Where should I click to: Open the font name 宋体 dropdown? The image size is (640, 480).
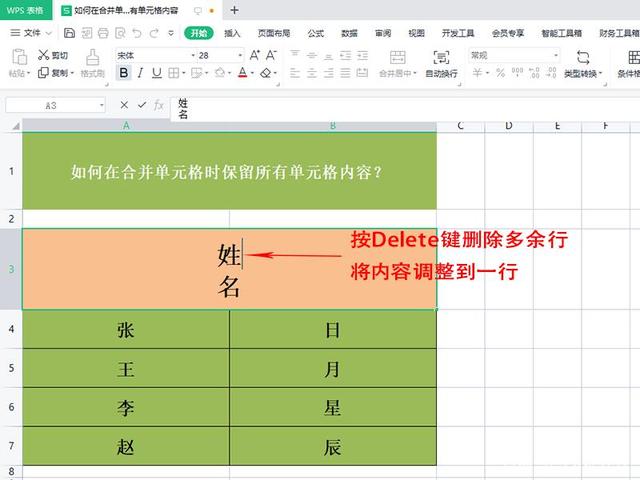coord(193,55)
